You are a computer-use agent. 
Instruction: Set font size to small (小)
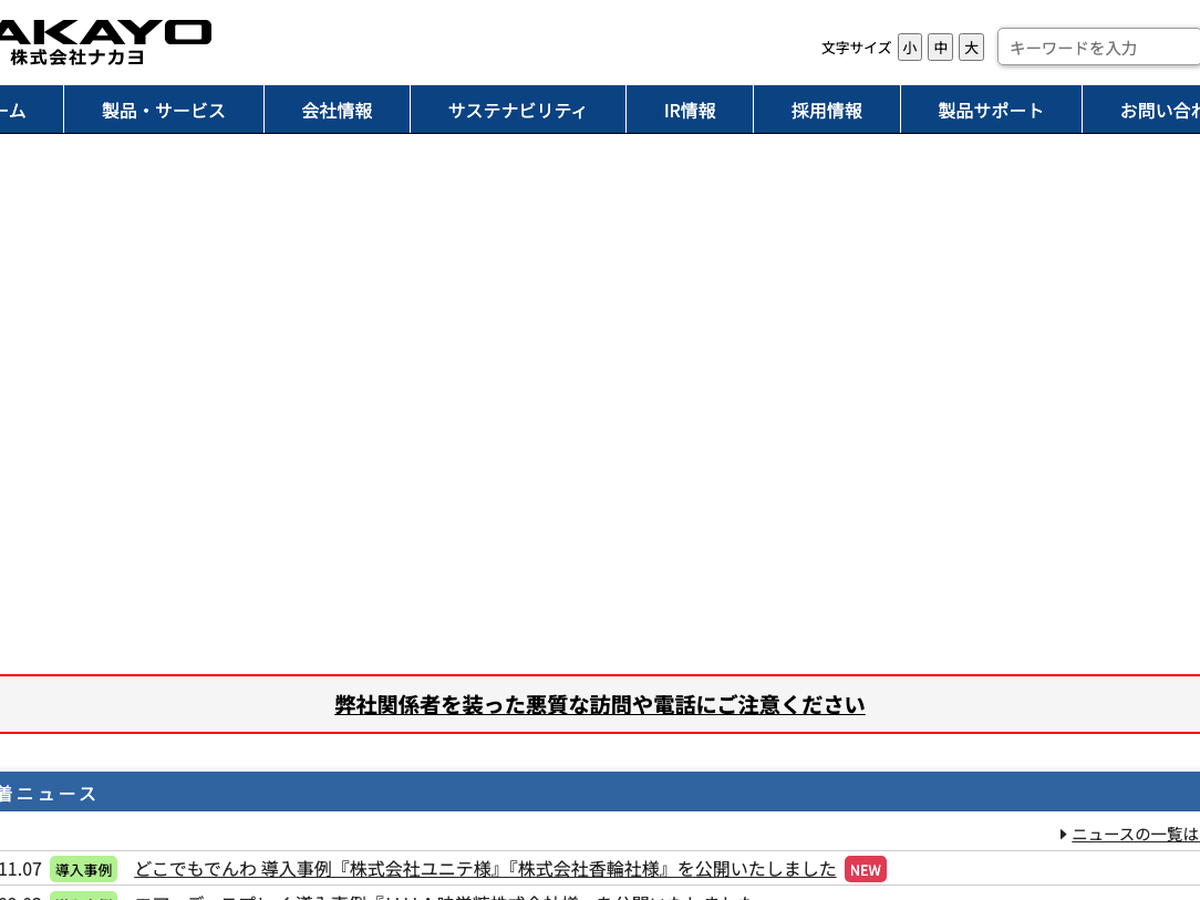click(x=909, y=48)
